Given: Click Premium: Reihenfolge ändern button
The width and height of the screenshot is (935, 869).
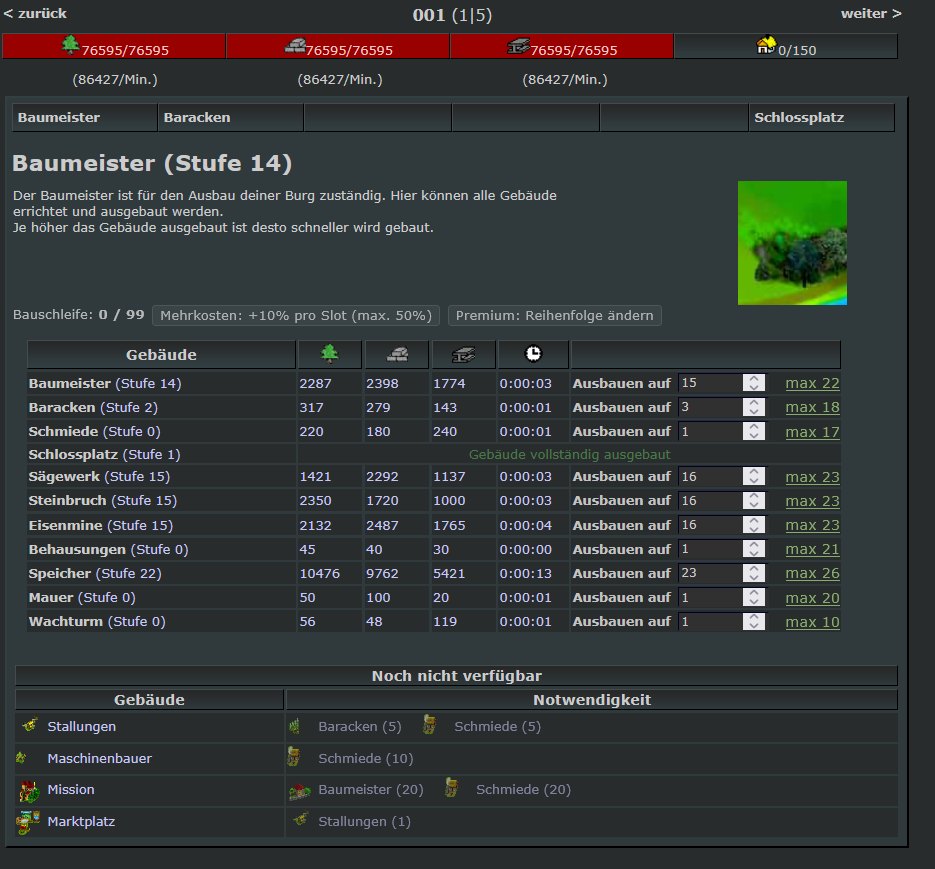Looking at the screenshot, I should coord(554,315).
